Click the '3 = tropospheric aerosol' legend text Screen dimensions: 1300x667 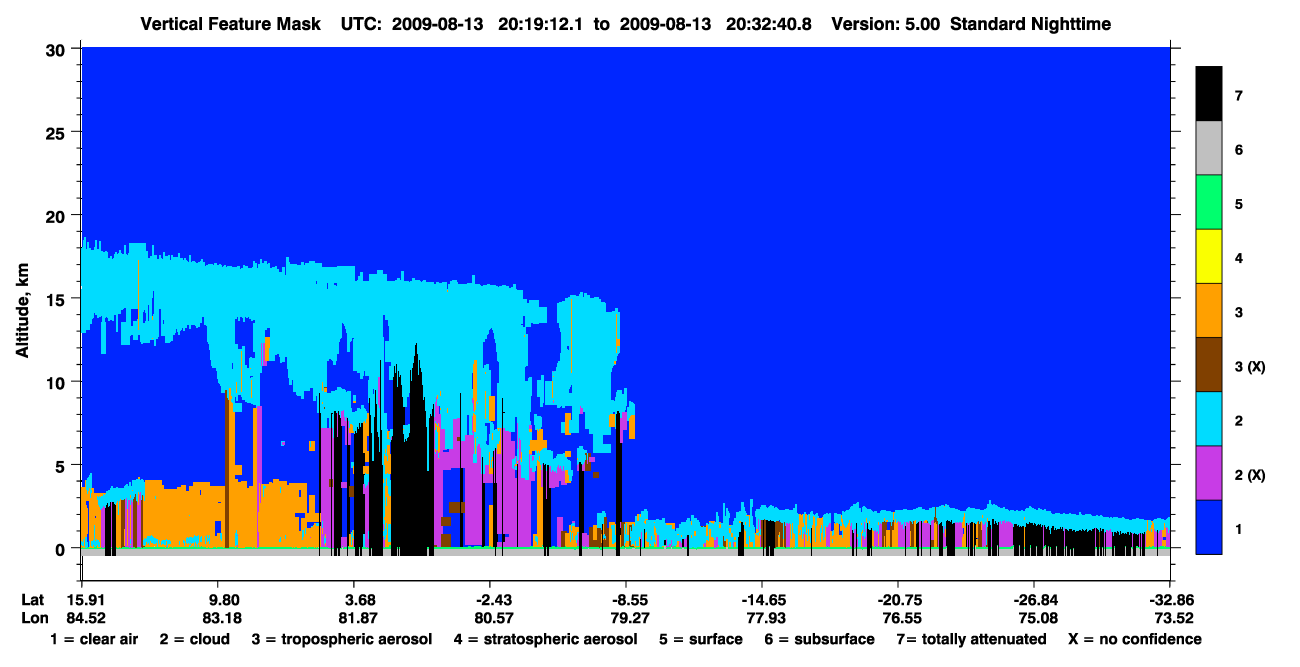pyautogui.click(x=342, y=639)
